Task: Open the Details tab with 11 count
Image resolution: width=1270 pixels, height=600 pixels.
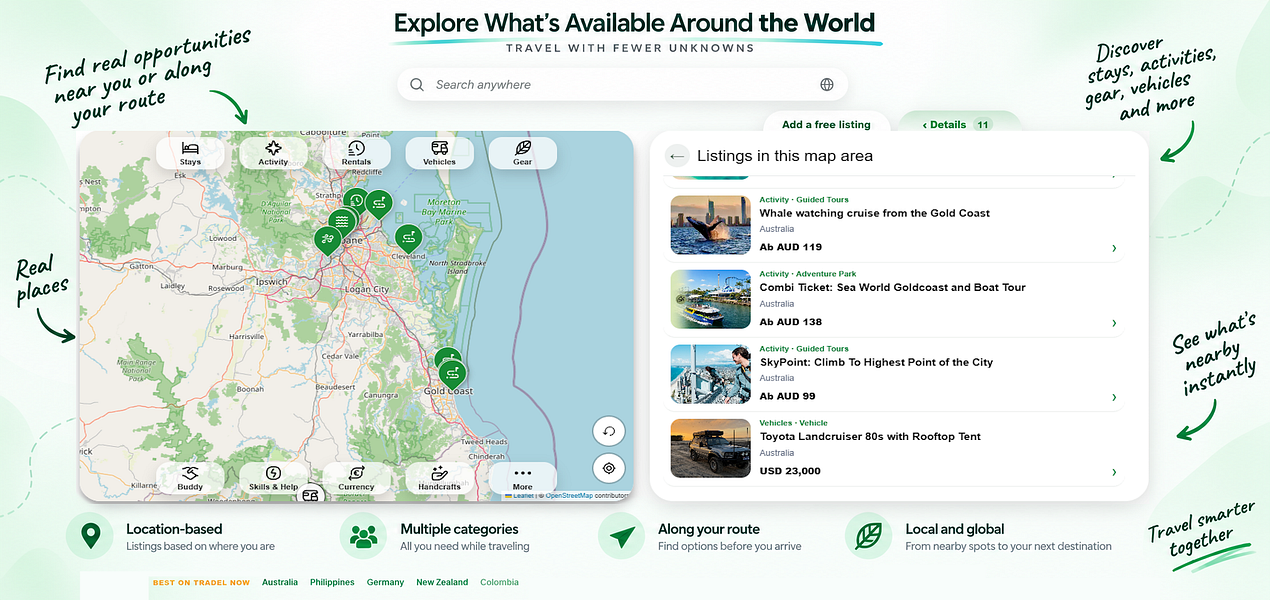Action: (x=959, y=125)
